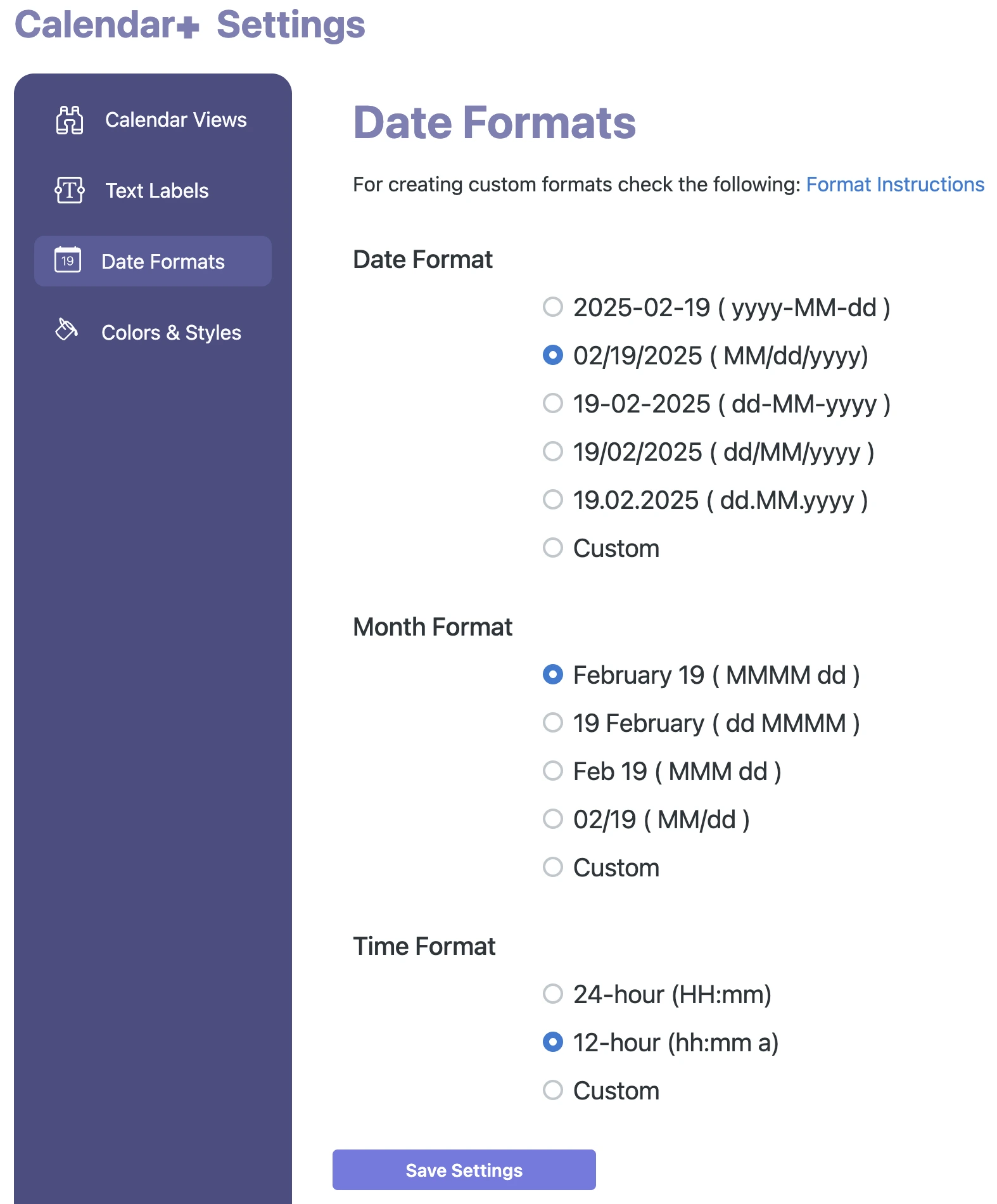Choose the dd/MM/yyyy date format

pos(553,452)
